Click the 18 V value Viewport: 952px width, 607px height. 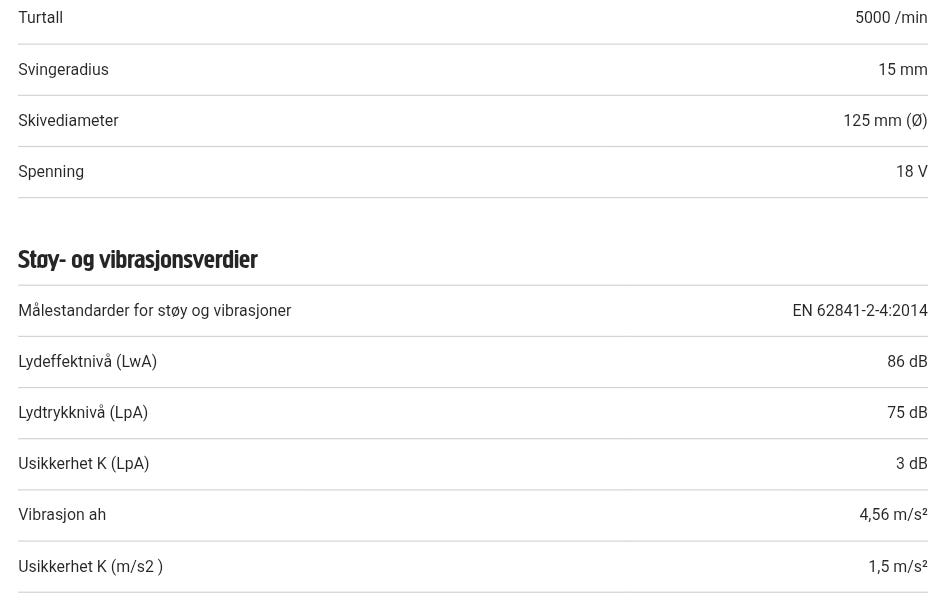click(x=911, y=172)
